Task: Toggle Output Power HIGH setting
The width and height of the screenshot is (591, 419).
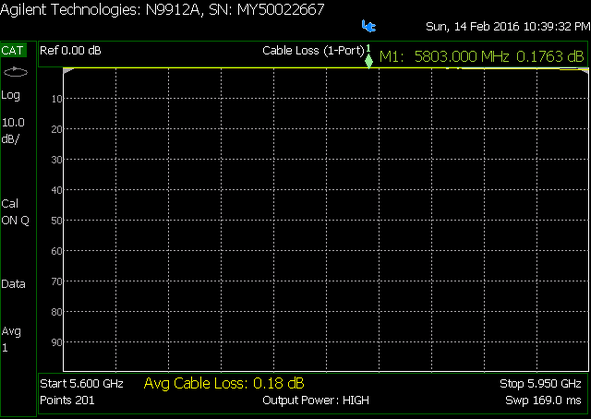Action: [x=316, y=400]
